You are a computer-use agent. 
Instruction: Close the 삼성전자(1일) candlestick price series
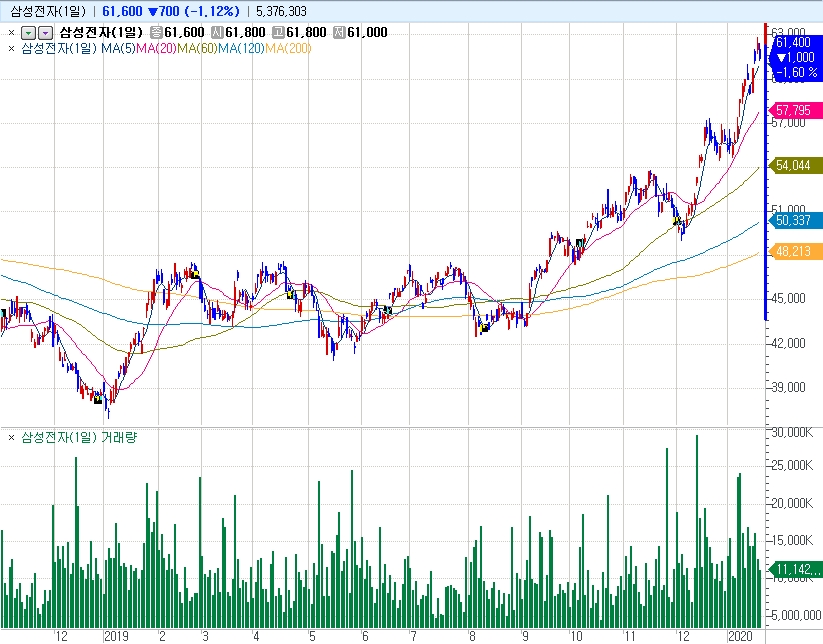pos(11,33)
